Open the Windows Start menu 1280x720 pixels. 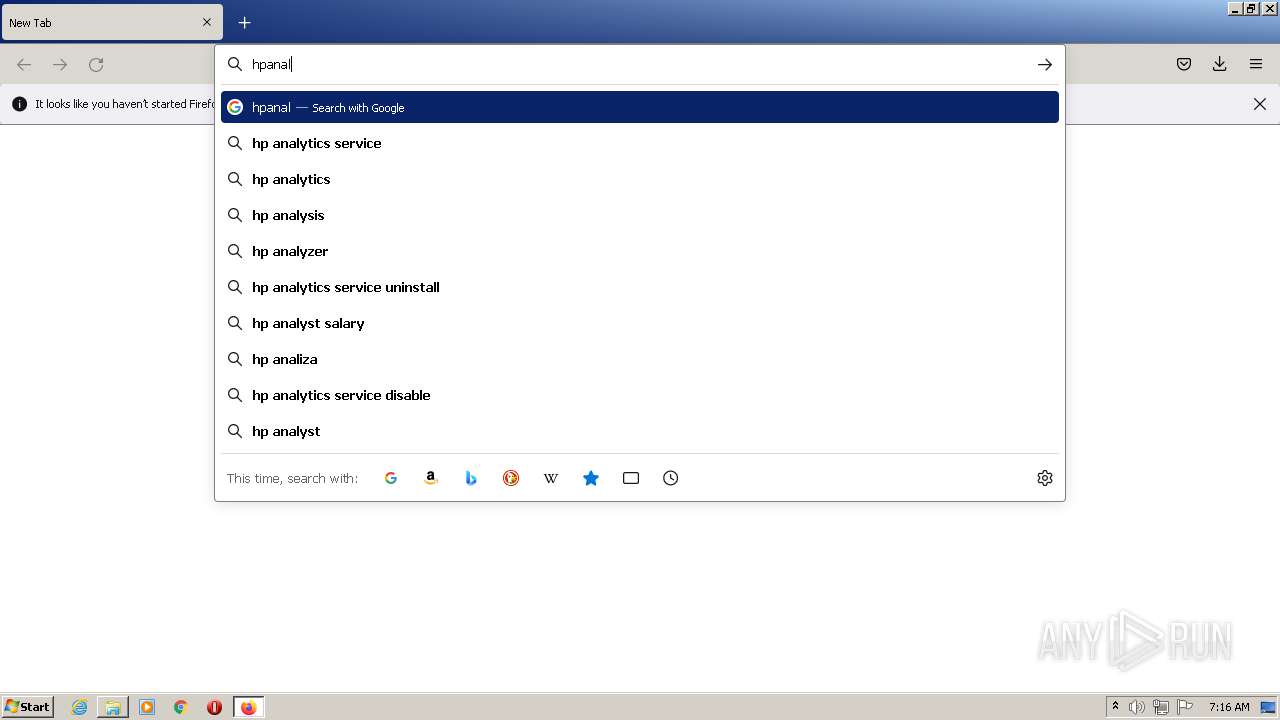coord(27,707)
